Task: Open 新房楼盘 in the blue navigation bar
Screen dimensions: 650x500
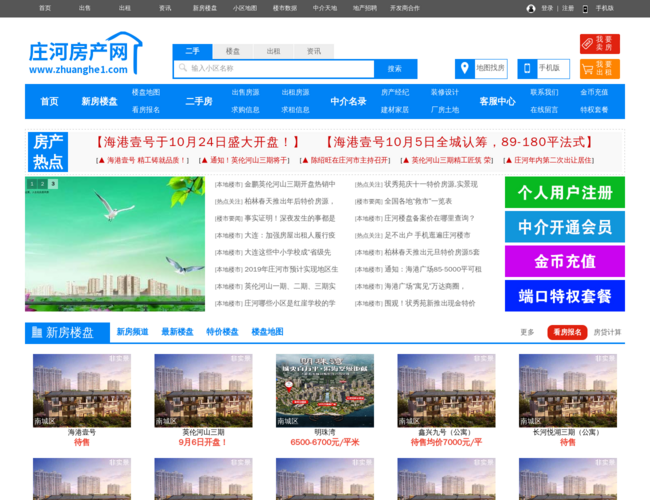Action: point(99,102)
